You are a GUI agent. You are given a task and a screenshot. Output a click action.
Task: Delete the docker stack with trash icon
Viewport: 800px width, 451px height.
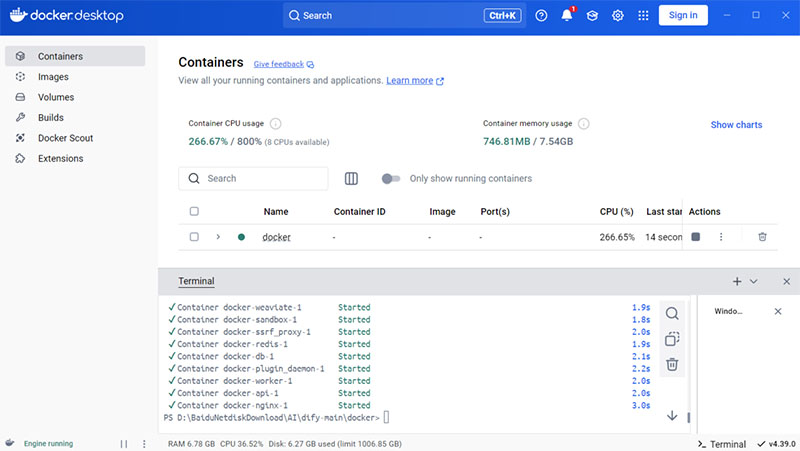coord(762,237)
